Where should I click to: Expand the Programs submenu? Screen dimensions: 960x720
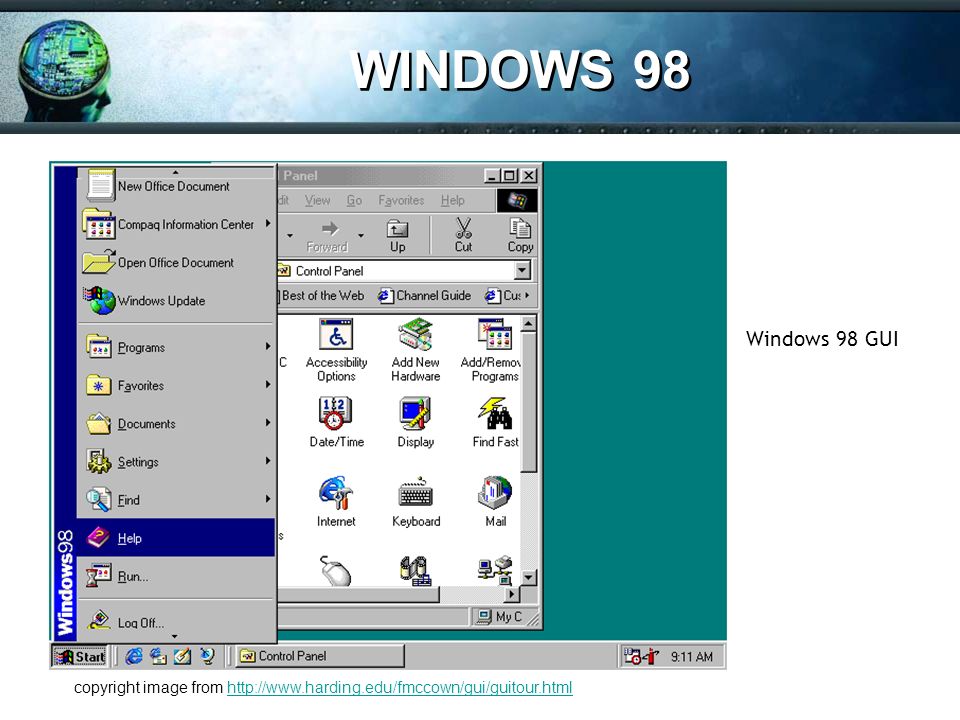point(176,347)
